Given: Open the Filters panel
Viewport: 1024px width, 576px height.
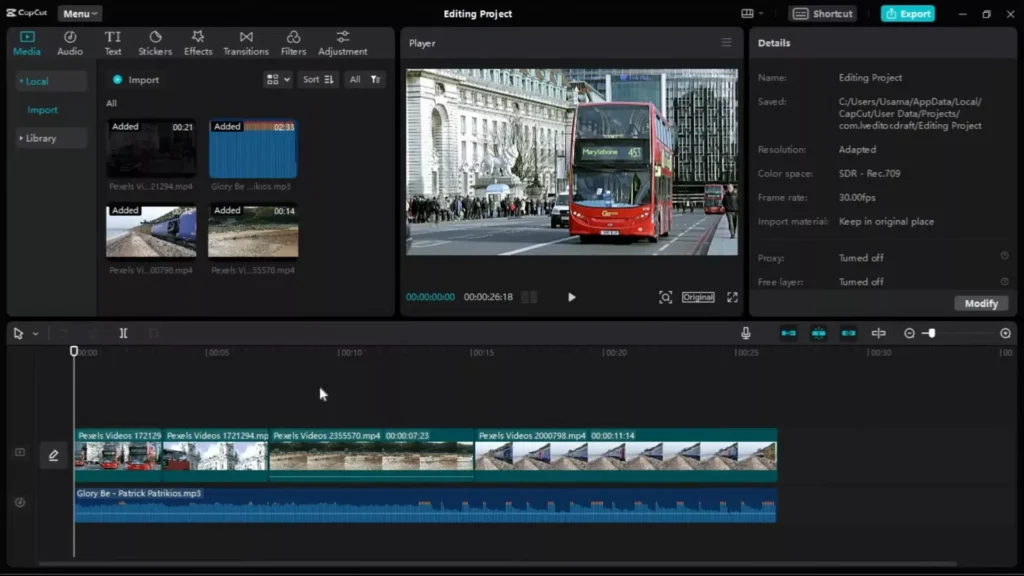Looking at the screenshot, I should coord(293,43).
